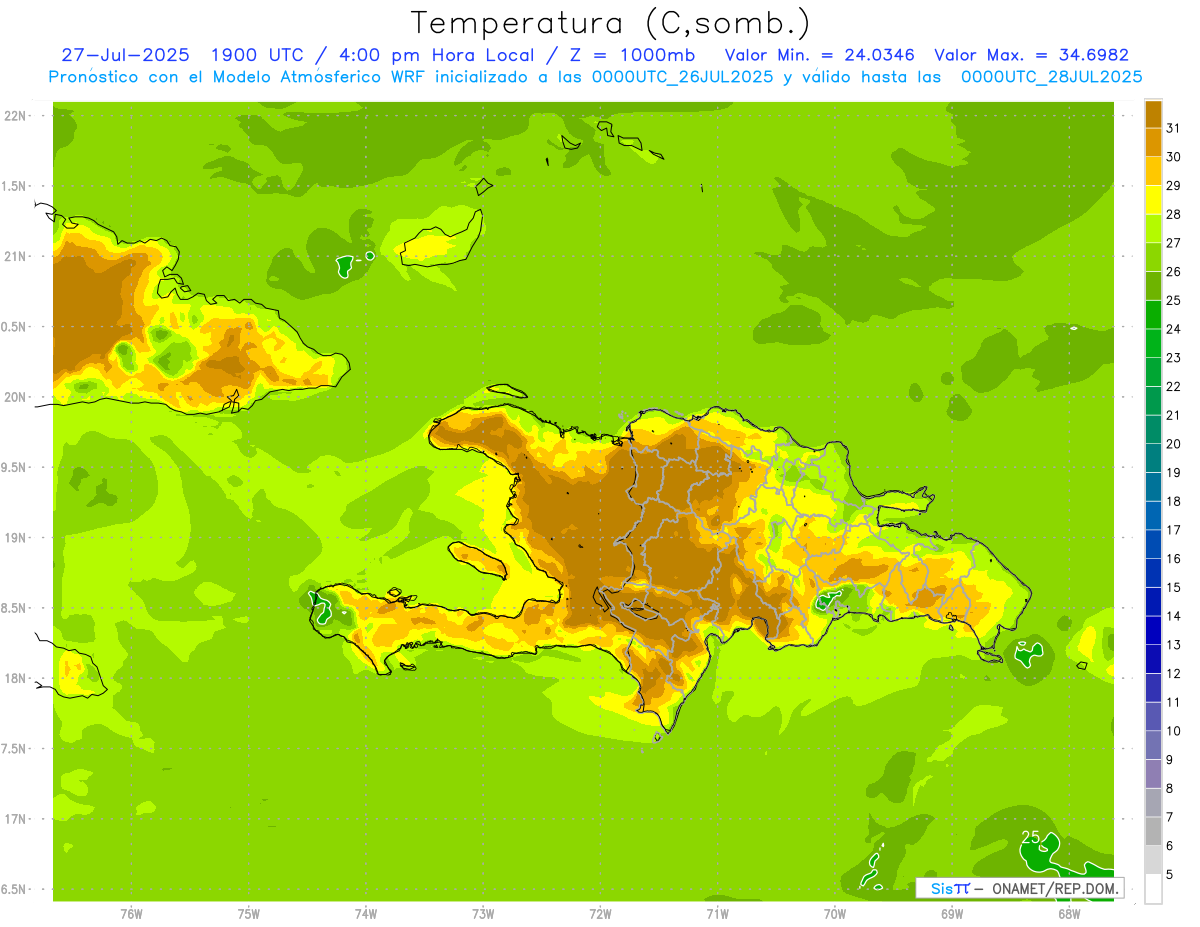The height and width of the screenshot is (927, 1200).
Task: Click legend value "24"
Action: click(x=1173, y=329)
